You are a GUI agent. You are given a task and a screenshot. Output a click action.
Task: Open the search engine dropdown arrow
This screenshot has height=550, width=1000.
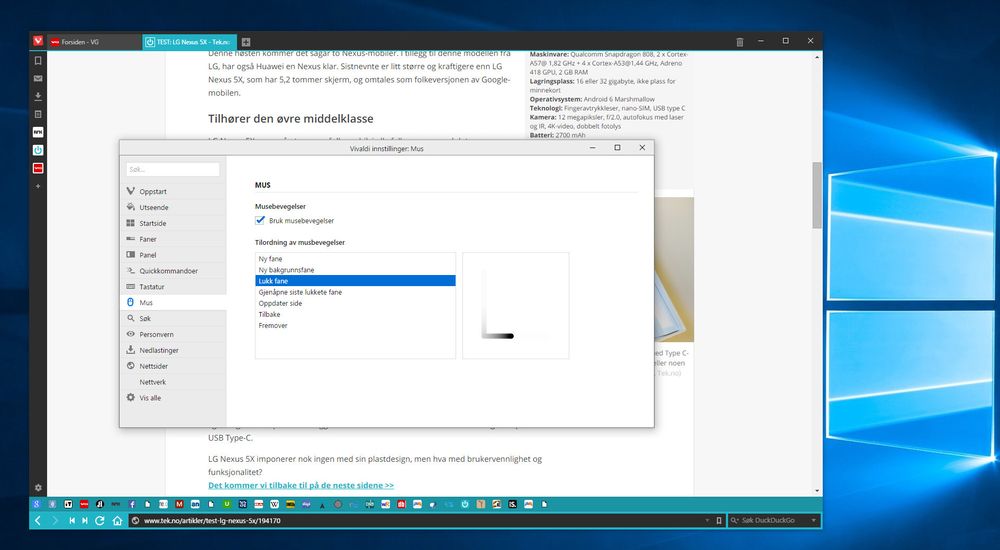click(x=813, y=521)
